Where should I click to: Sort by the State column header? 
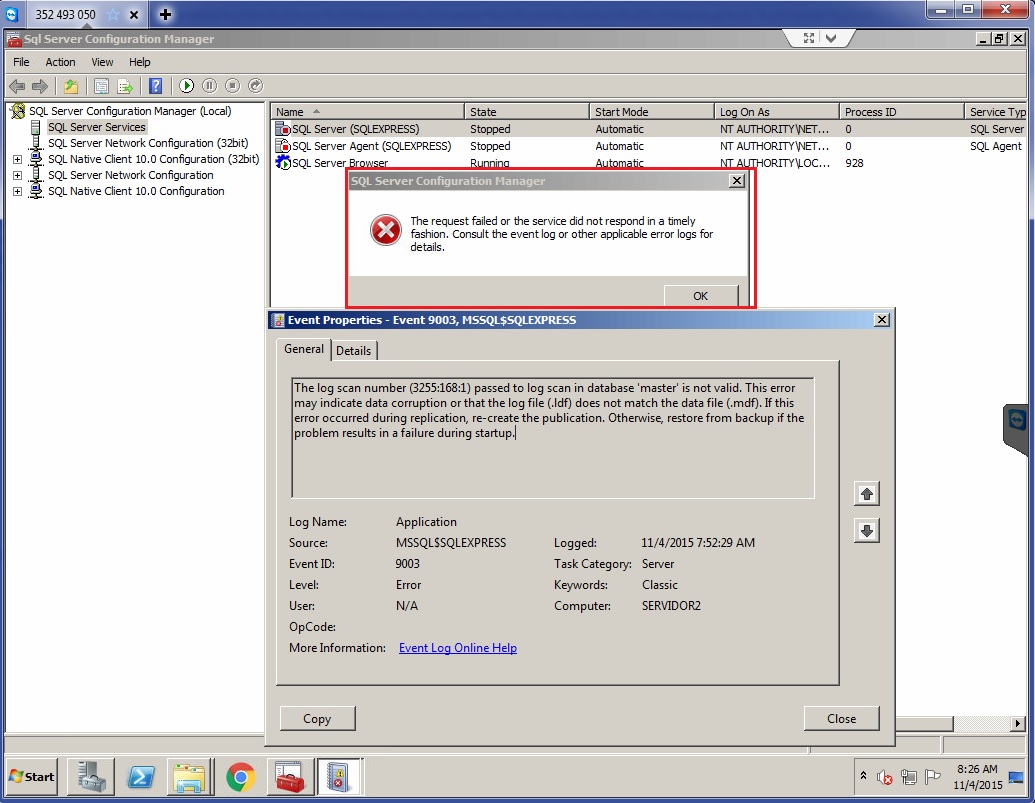pos(527,112)
